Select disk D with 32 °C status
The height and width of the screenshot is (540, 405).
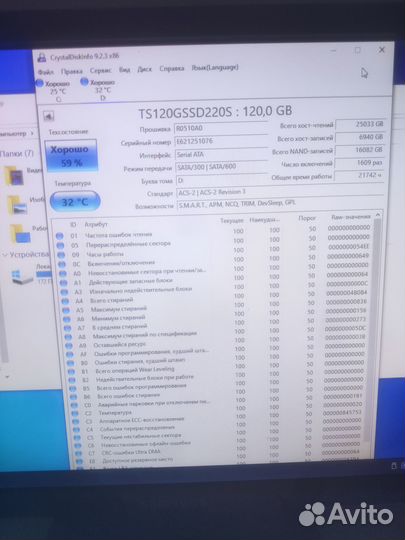click(98, 90)
